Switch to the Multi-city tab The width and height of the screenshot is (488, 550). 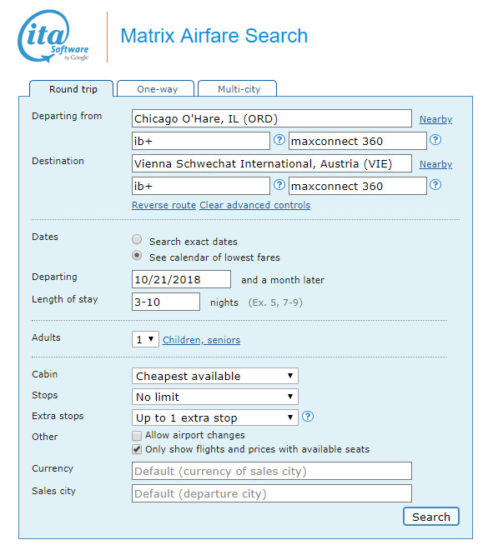(x=238, y=89)
